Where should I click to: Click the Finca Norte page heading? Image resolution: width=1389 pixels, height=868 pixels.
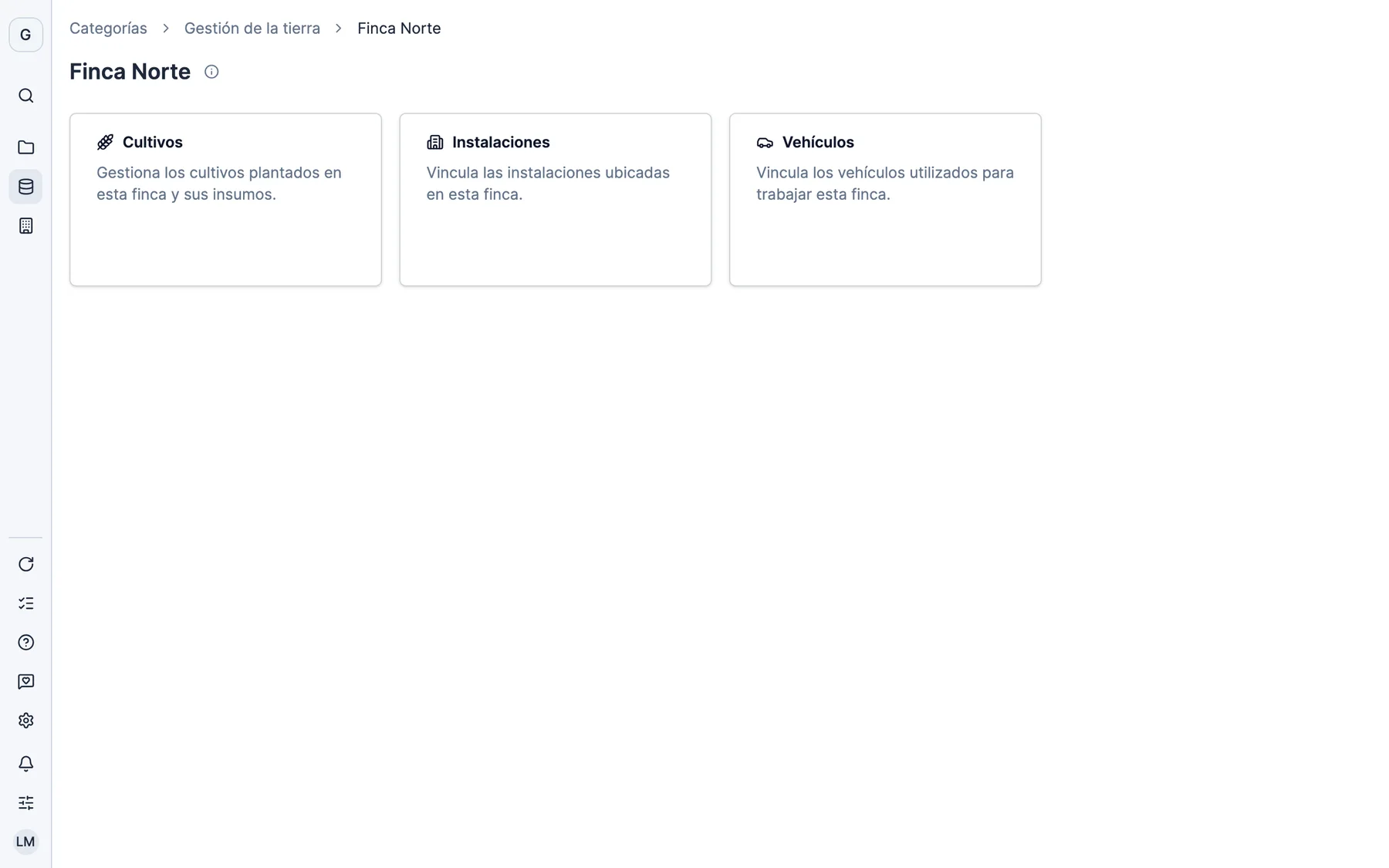(130, 72)
